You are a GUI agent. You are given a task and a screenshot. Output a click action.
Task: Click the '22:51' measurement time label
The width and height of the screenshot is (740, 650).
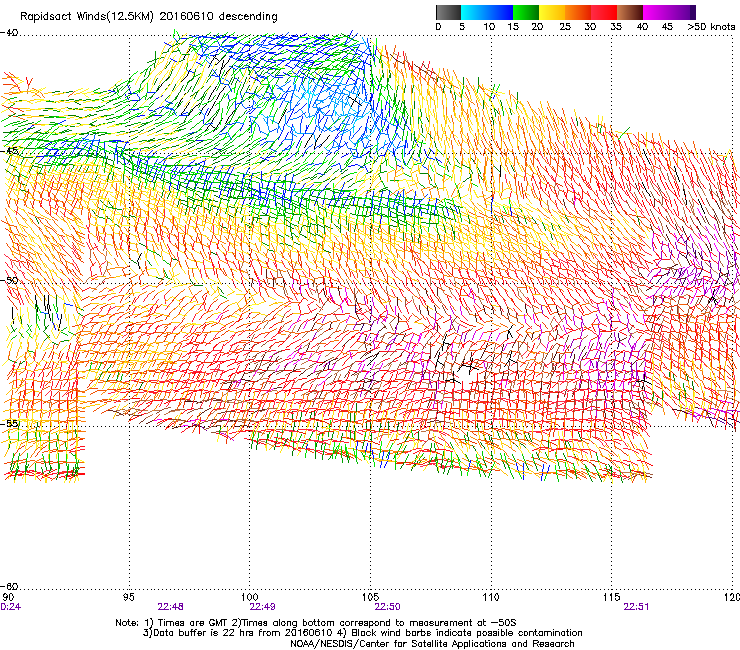pos(636,607)
